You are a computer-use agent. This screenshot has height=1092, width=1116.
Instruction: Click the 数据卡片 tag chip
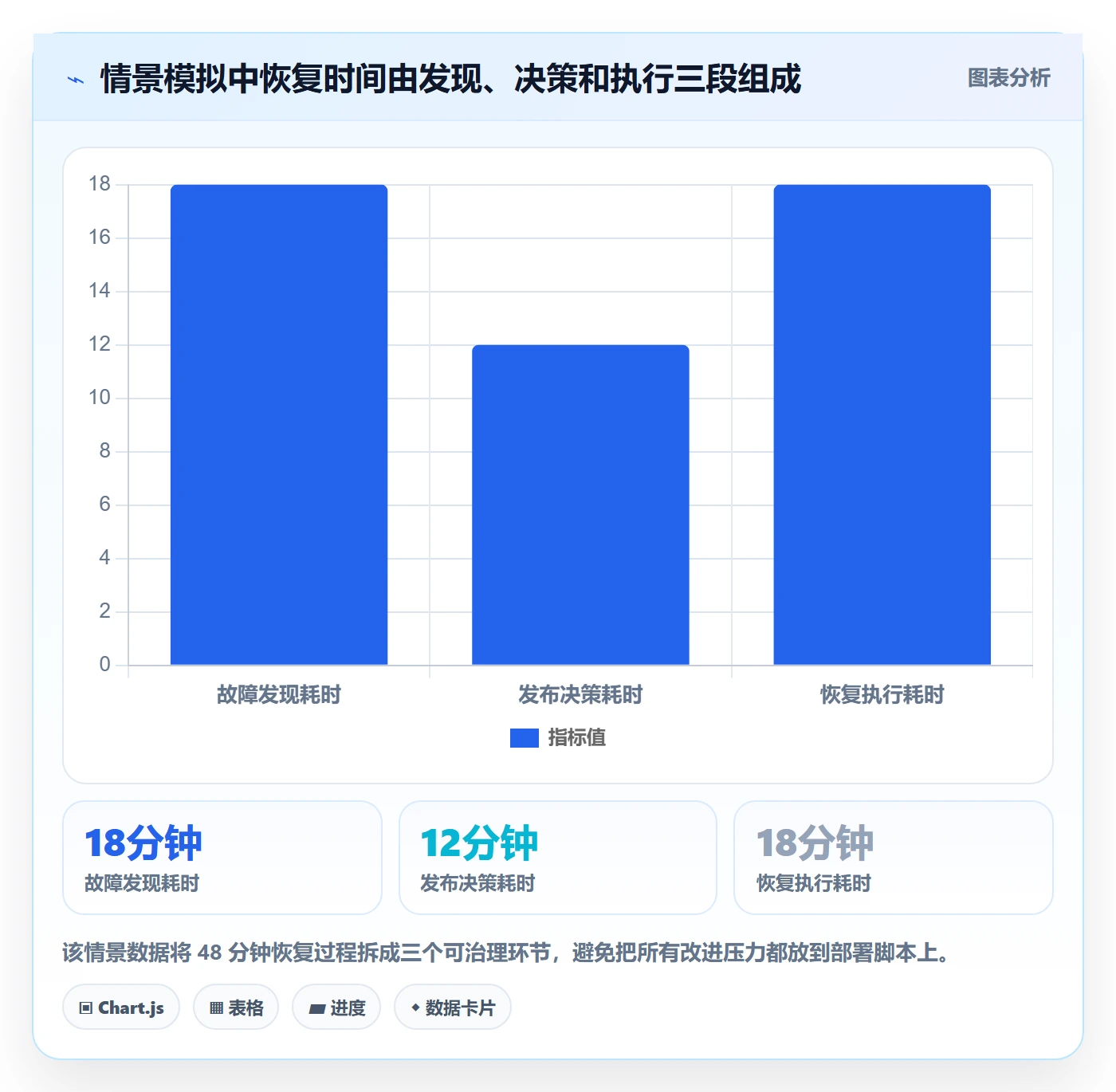[x=453, y=1008]
